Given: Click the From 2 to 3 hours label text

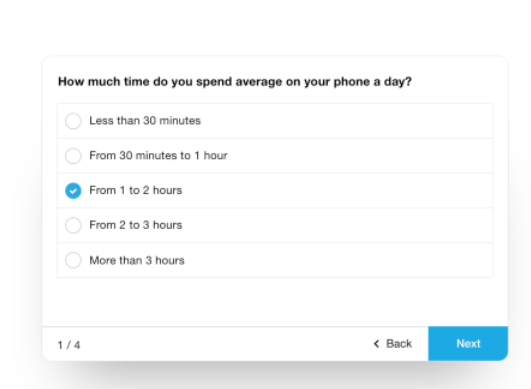Looking at the screenshot, I should pos(135,225).
